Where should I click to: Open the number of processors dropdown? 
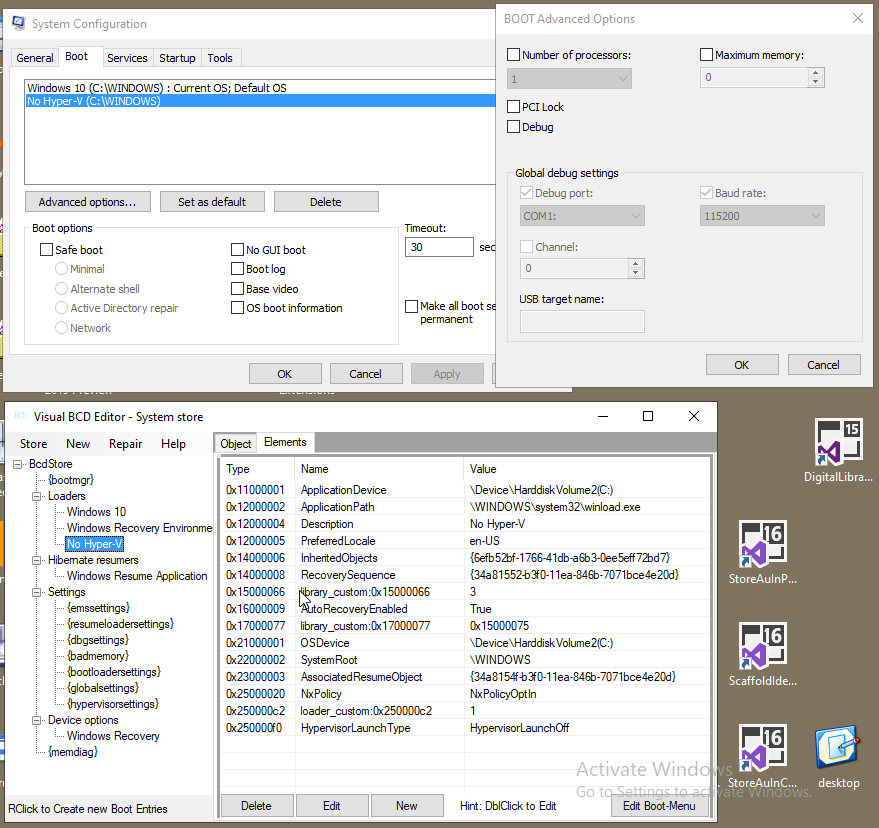coord(569,78)
